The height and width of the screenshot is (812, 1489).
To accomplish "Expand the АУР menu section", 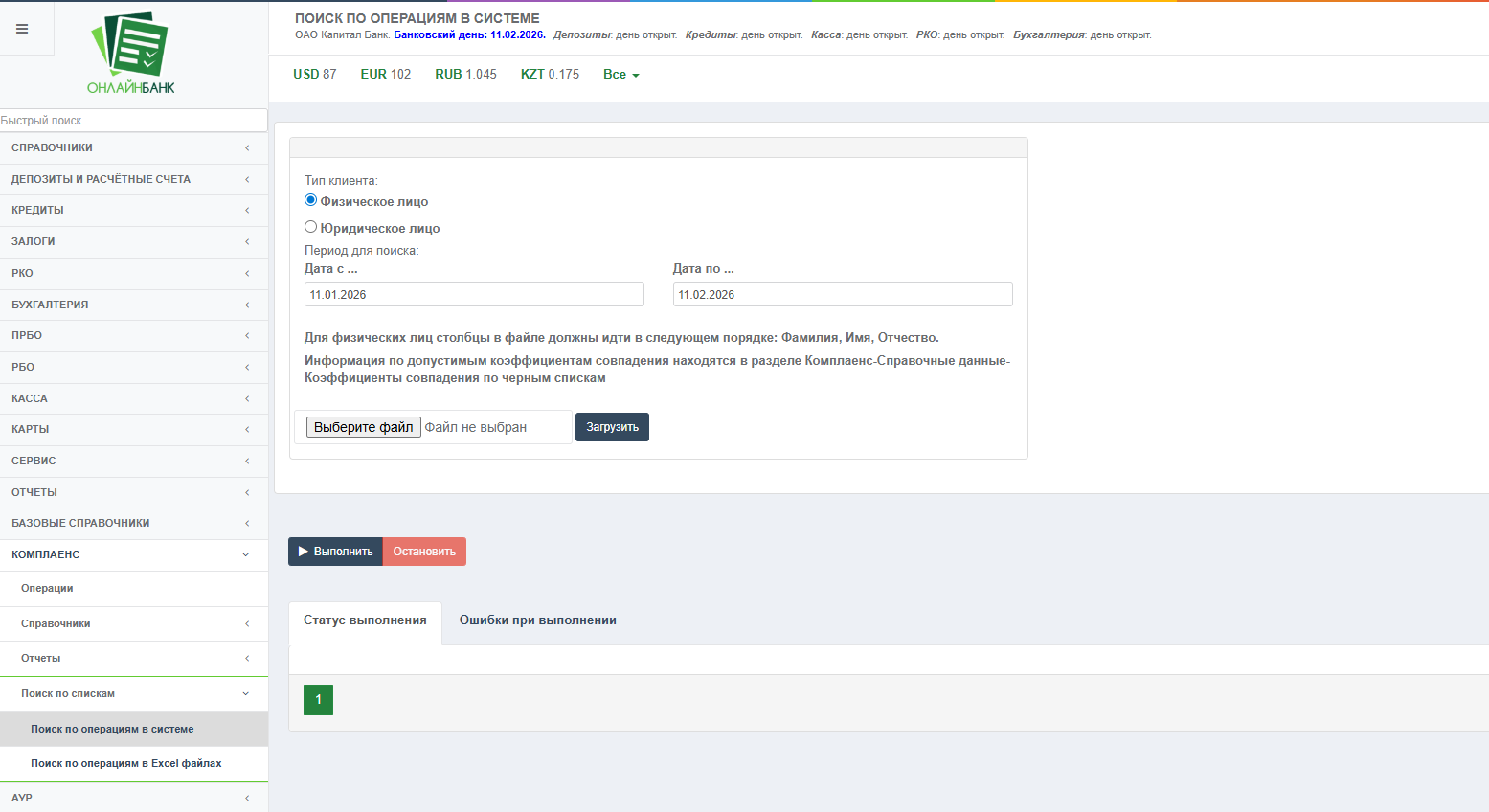I will 134,798.
